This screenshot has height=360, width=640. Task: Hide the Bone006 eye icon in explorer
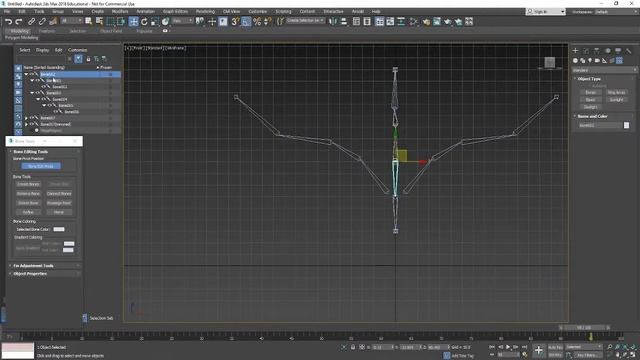[x=56, y=111]
